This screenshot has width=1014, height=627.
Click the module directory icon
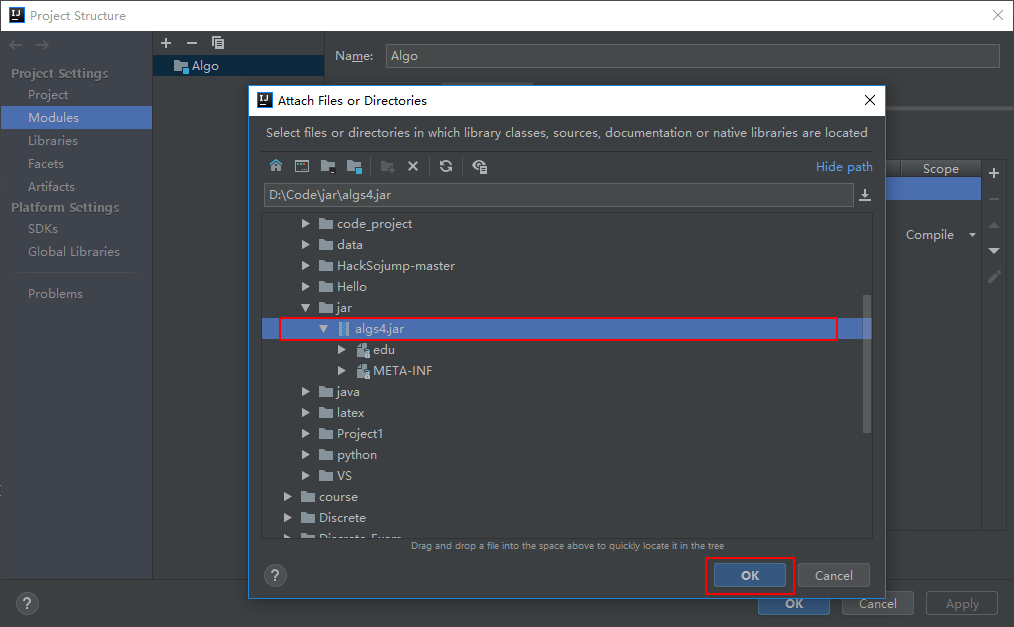coord(354,166)
